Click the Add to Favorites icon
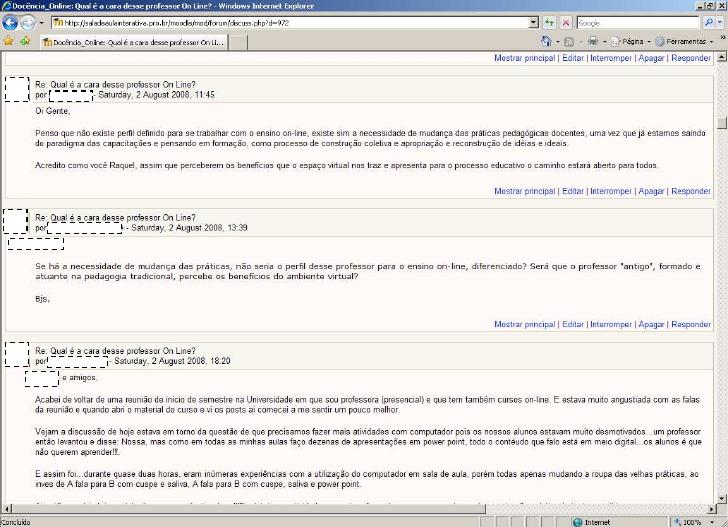 point(23,42)
